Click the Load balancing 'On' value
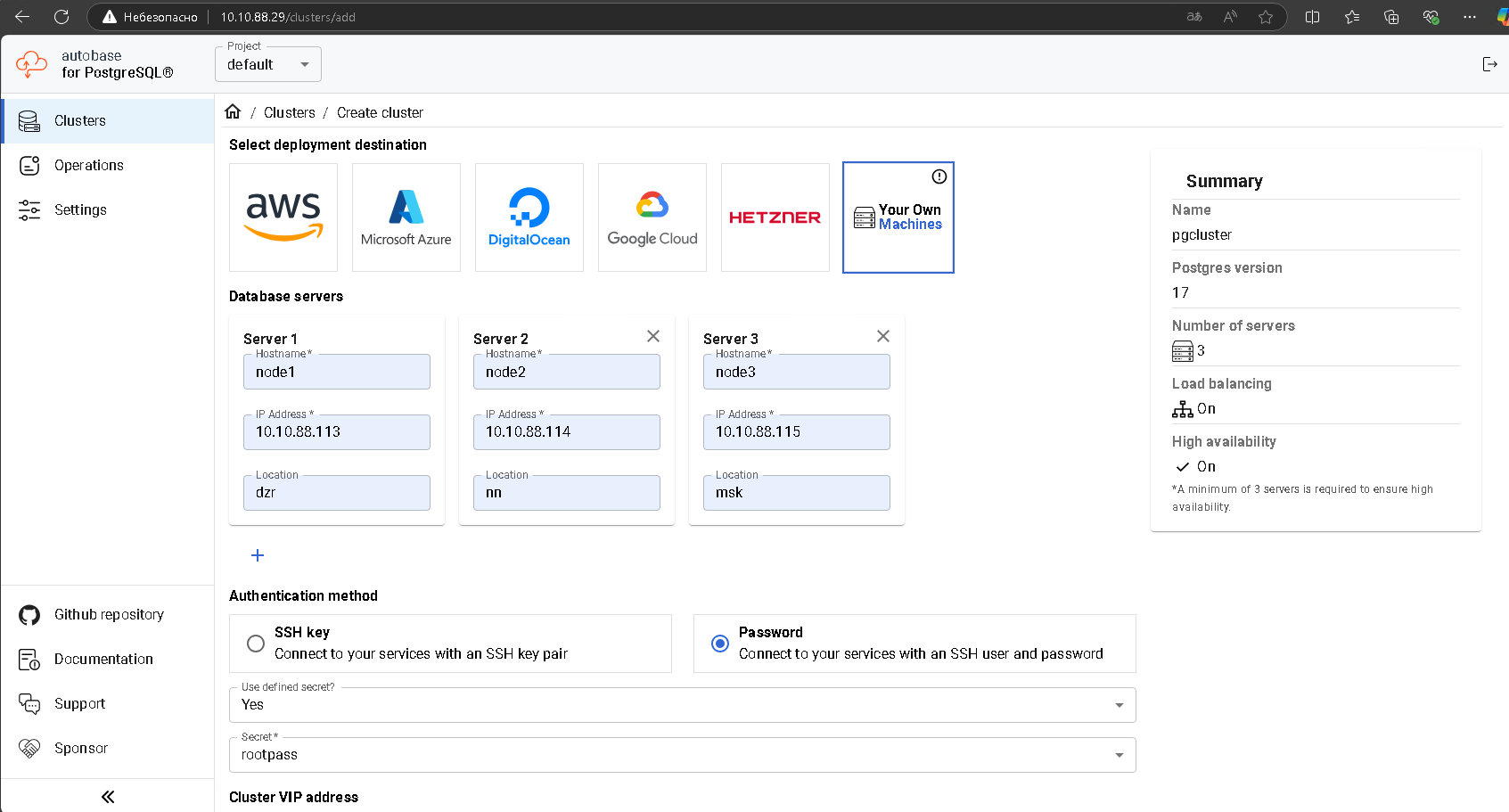Viewport: 1509px width, 812px height. (1206, 408)
